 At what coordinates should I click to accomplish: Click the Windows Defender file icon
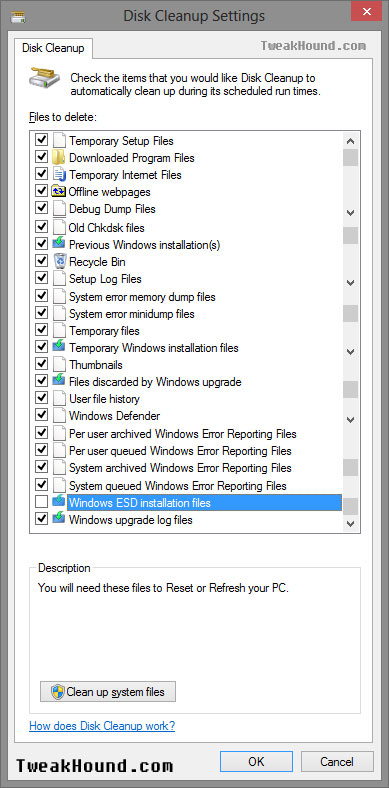tap(59, 416)
